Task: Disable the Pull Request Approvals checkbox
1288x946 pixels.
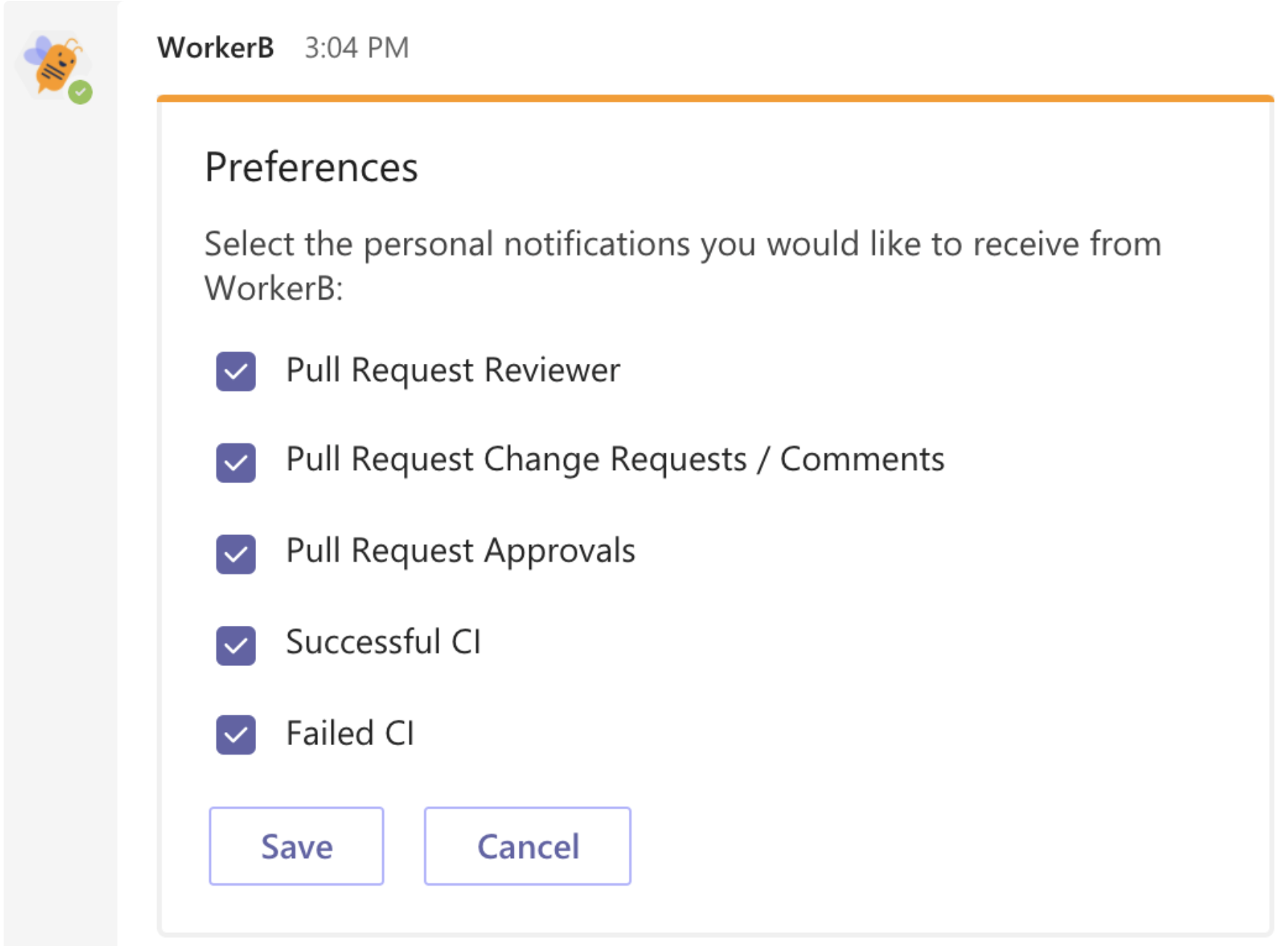Action: click(x=236, y=554)
